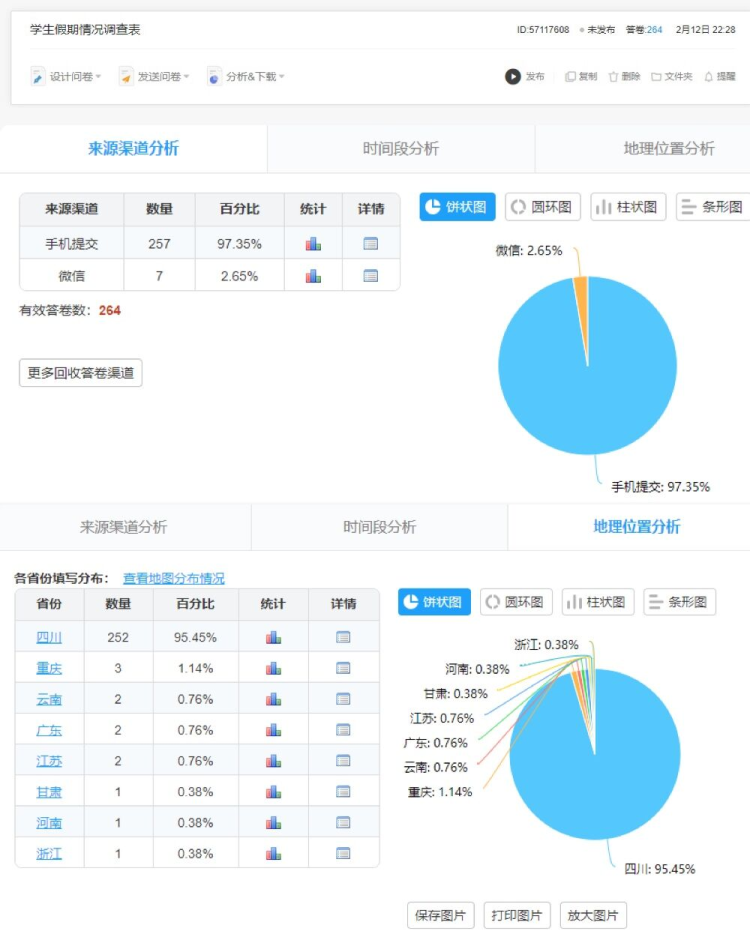This screenshot has width=750, height=949.
Task: Click the 发布 play icon
Action: pos(513,76)
